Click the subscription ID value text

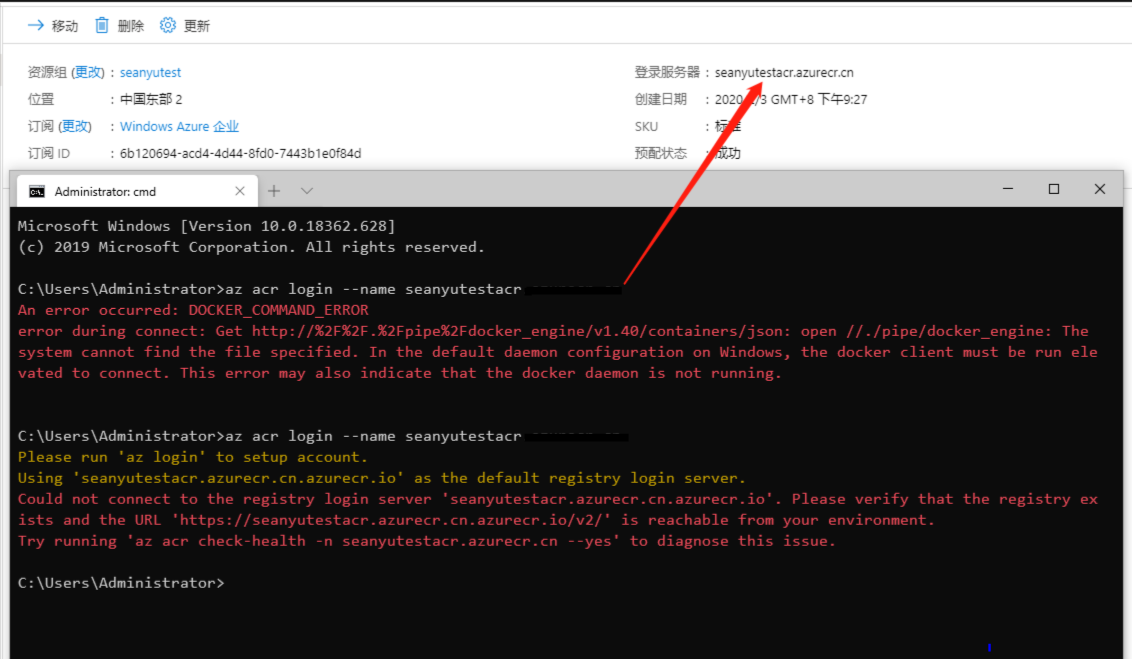coord(240,153)
